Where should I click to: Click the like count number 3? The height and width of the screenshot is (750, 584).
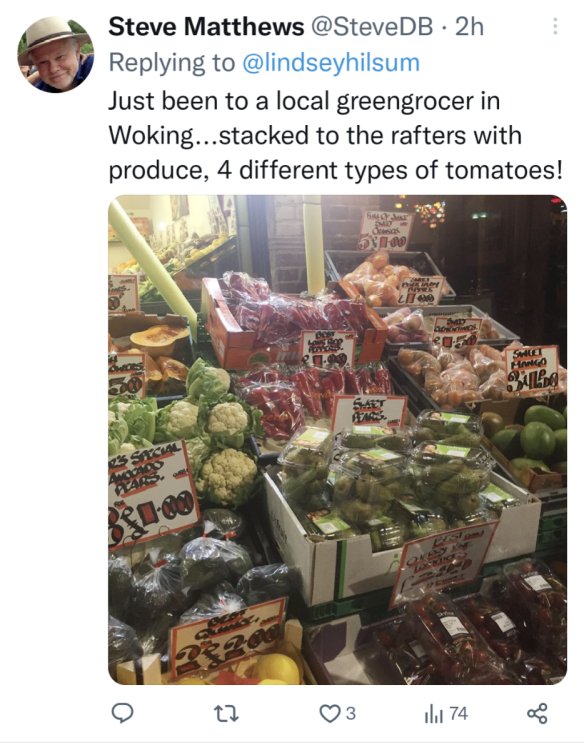[351, 714]
